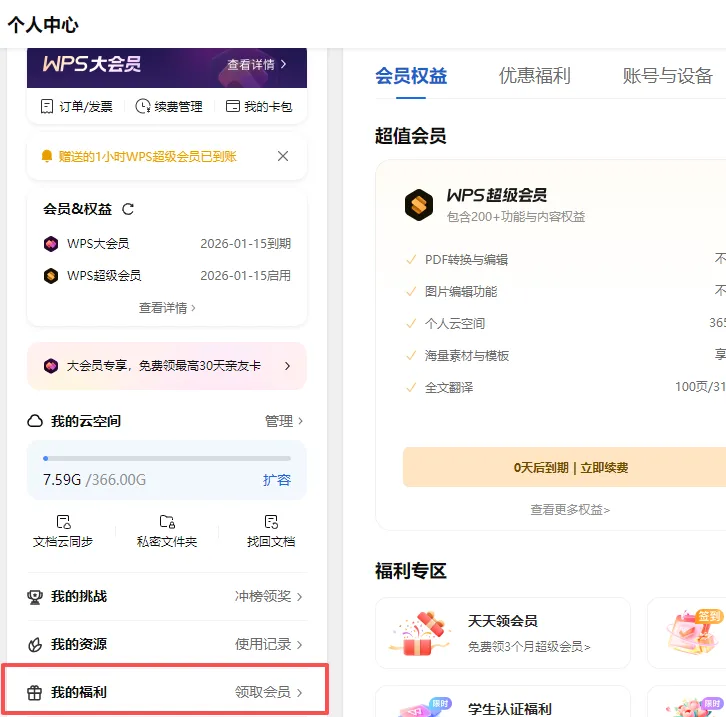Image resolution: width=726 pixels, height=717 pixels.
Task: Switch to the 账号与设备 tab
Action: click(x=667, y=76)
